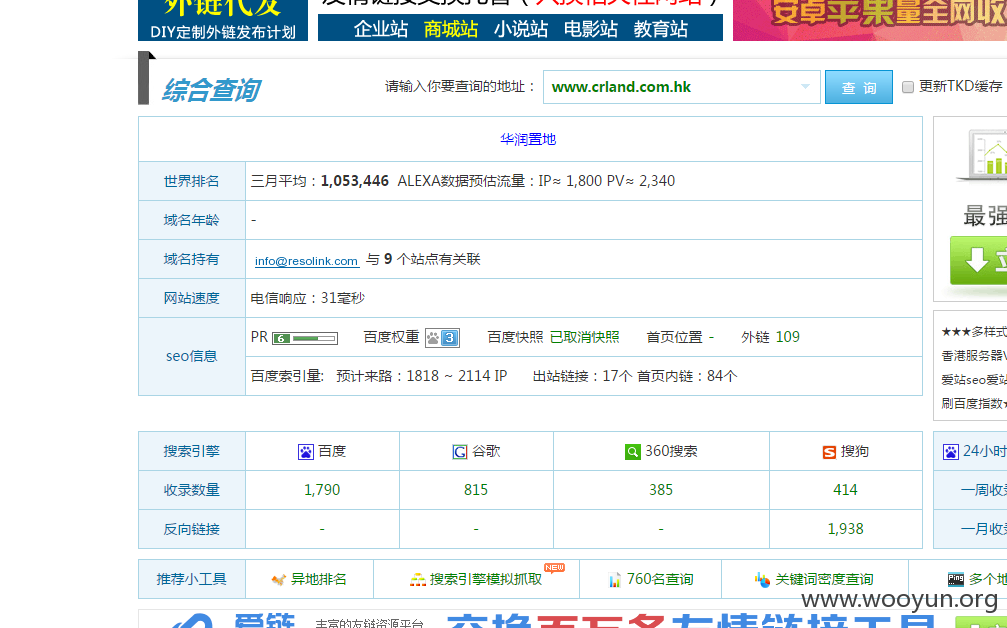Open the 电影站 banner tab
Screen dimensions: 1007x628
(591, 29)
